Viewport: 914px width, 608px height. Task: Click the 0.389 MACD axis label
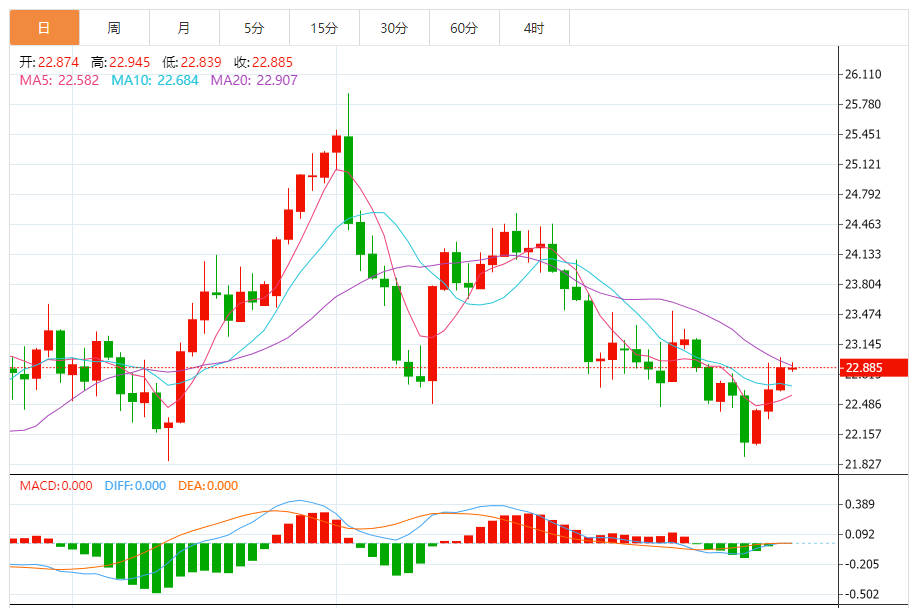click(860, 504)
